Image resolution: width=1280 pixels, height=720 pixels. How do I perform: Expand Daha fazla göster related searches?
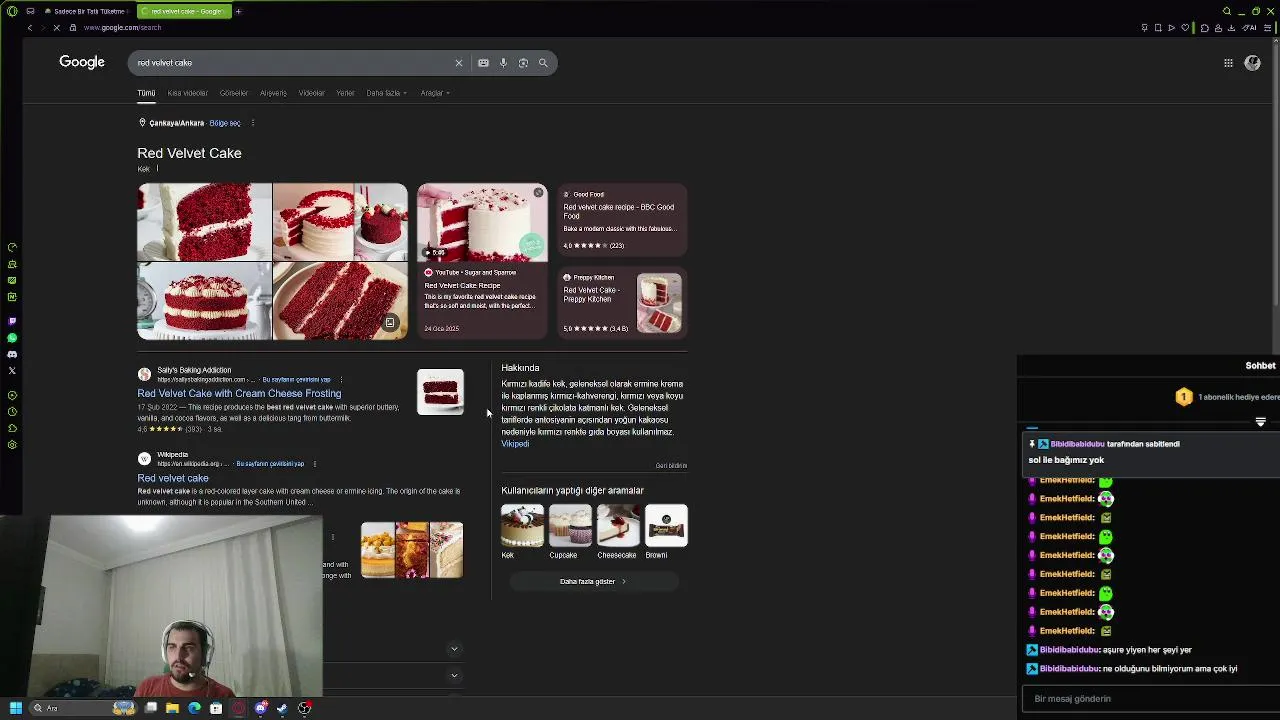[593, 581]
